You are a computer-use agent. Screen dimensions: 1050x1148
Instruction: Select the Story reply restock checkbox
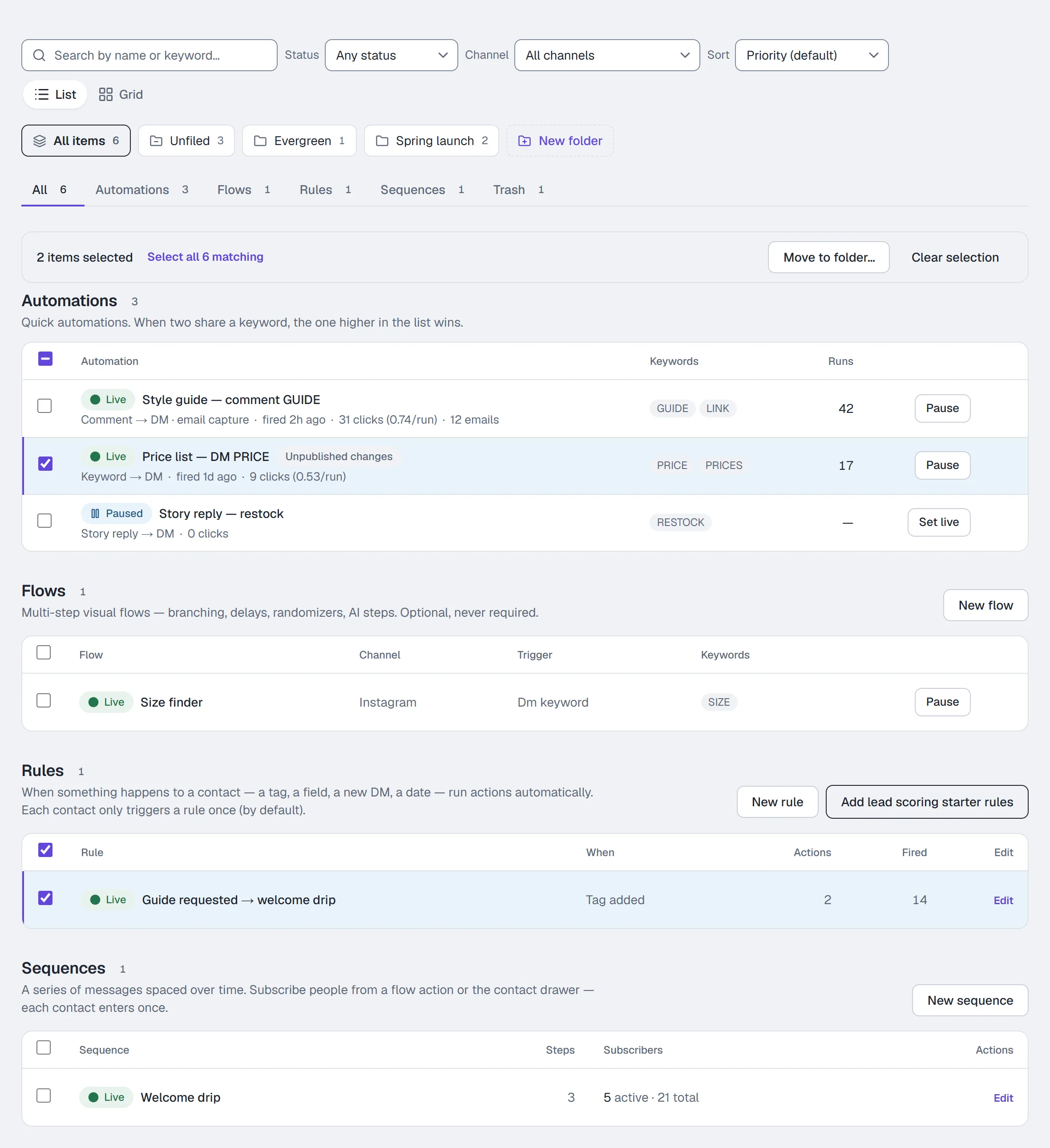pos(44,521)
